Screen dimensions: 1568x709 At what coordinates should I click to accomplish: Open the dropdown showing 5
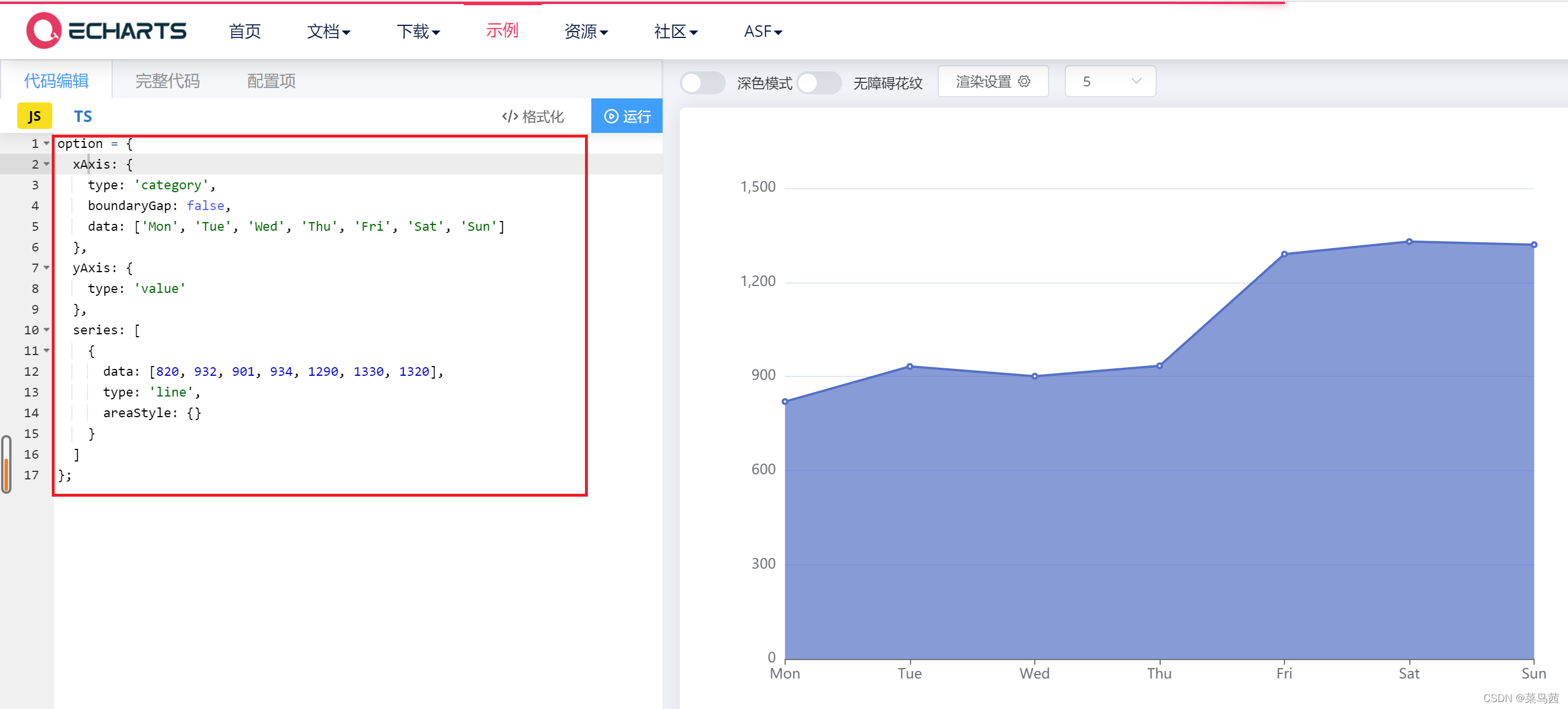click(x=1110, y=81)
